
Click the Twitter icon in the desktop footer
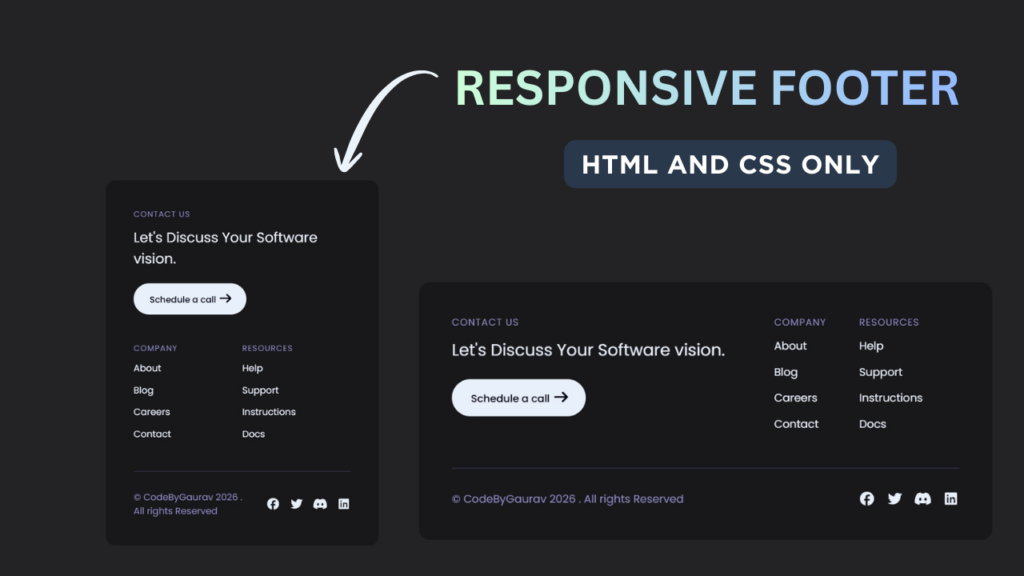[895, 498]
